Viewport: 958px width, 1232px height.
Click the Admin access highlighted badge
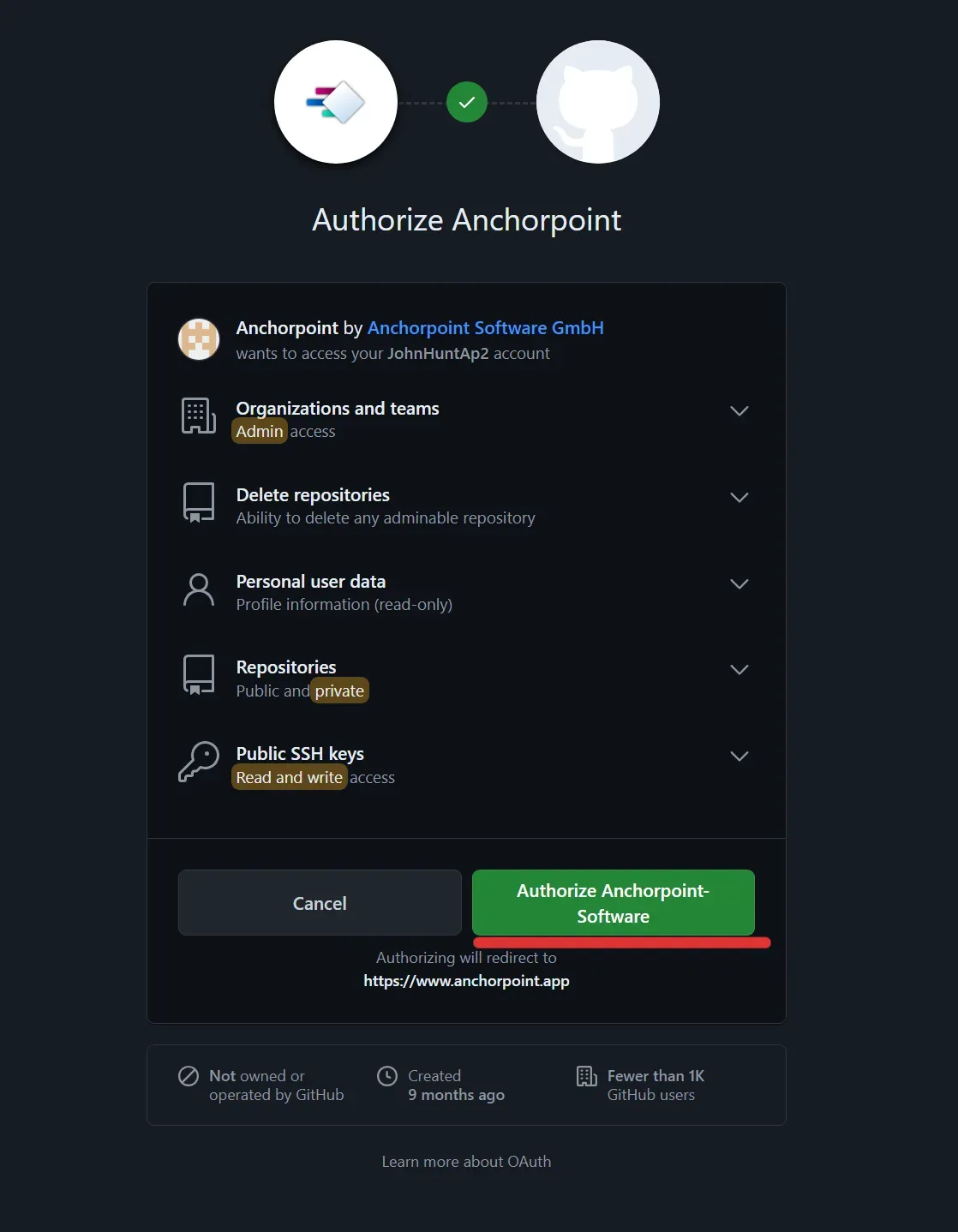coord(259,431)
